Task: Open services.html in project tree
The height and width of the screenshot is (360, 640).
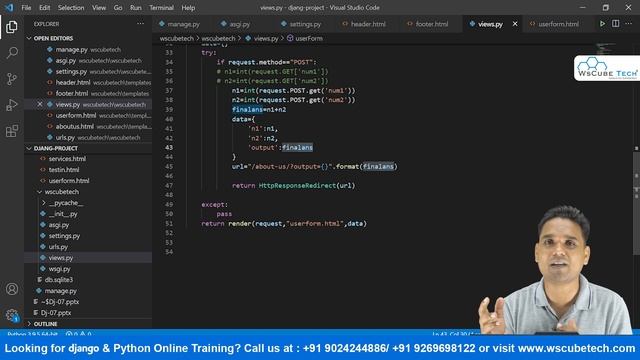Action: click(88, 159)
